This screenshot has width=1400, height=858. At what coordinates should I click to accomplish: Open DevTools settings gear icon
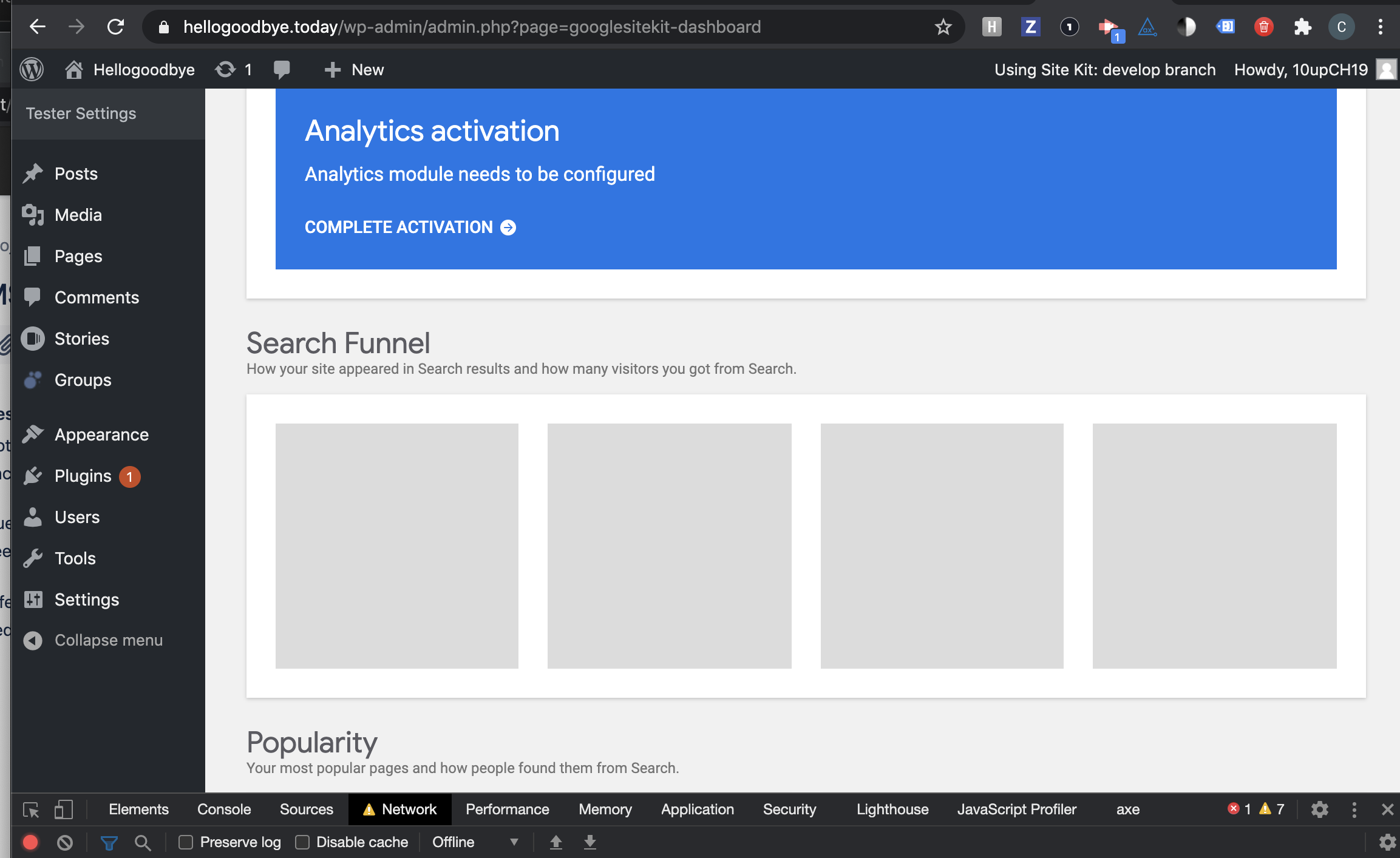1319,809
